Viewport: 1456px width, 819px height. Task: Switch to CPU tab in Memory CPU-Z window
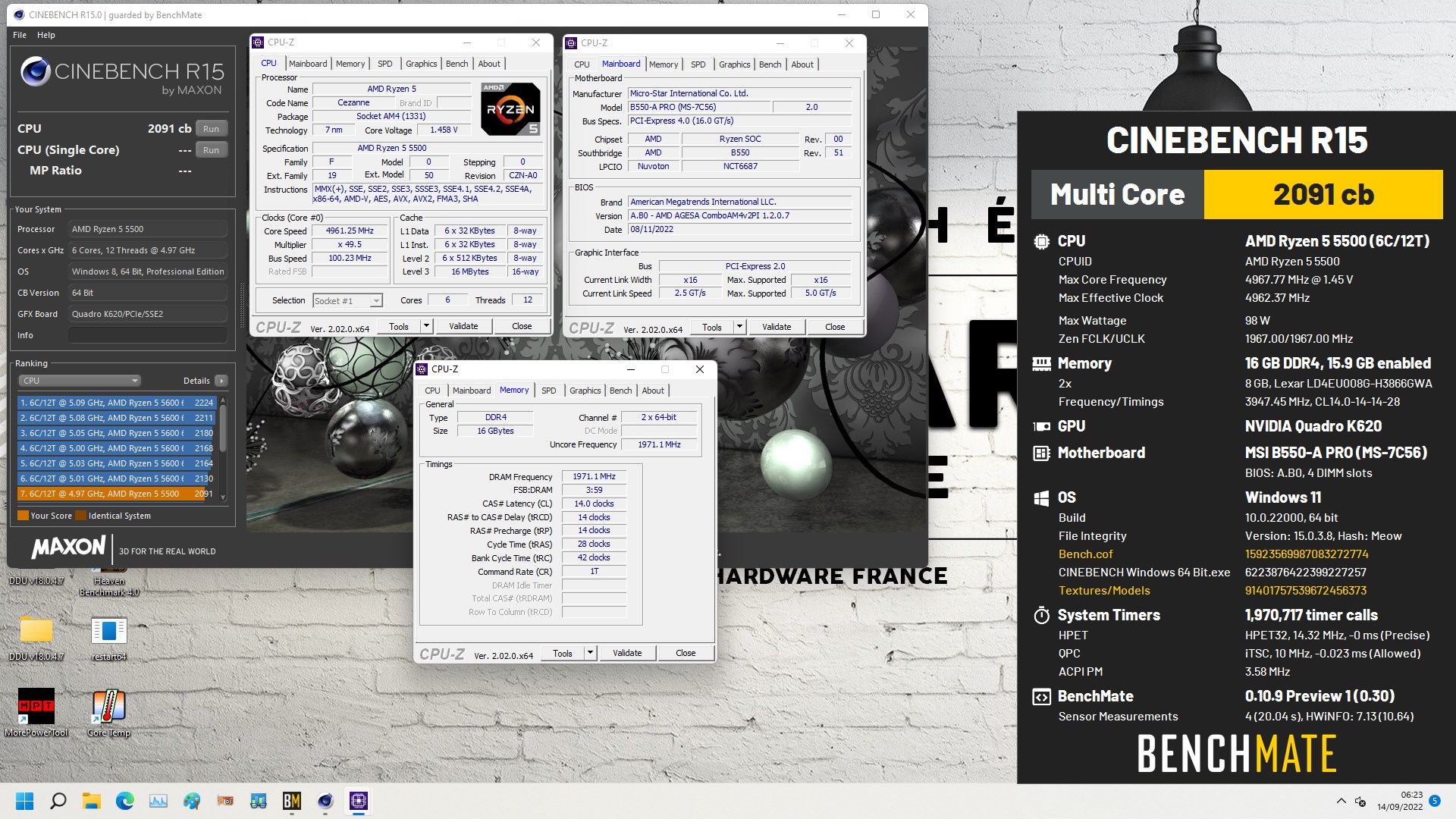coord(432,391)
